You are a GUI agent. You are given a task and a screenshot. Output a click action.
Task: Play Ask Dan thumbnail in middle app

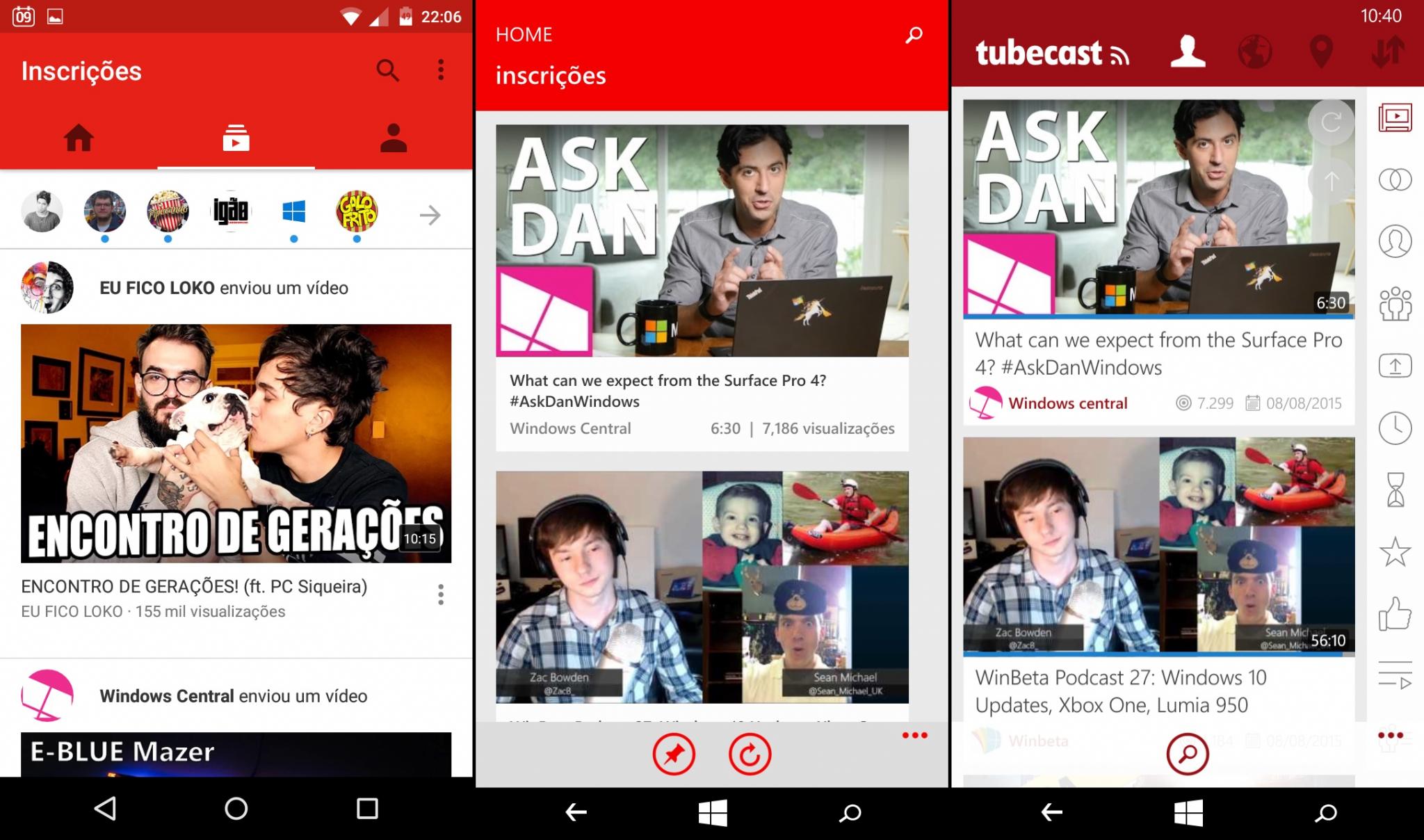(702, 241)
